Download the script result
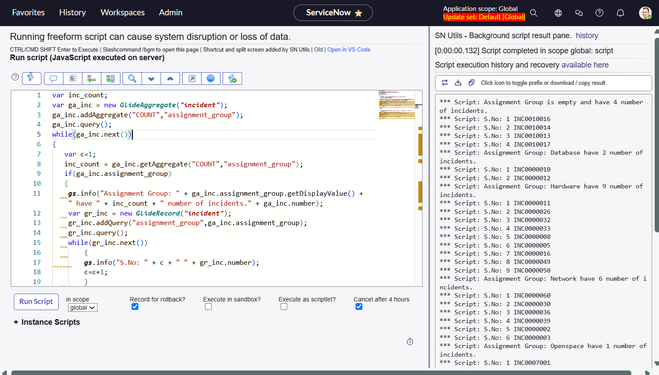This screenshot has height=375, width=659. tap(458, 83)
